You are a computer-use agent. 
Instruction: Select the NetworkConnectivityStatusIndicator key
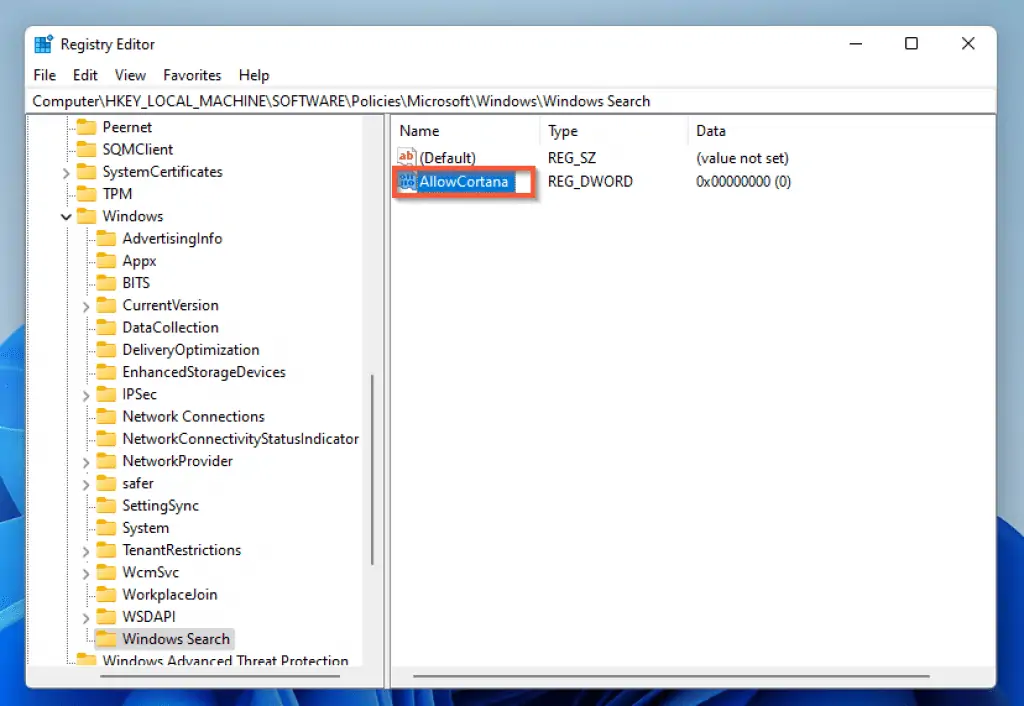coord(240,439)
